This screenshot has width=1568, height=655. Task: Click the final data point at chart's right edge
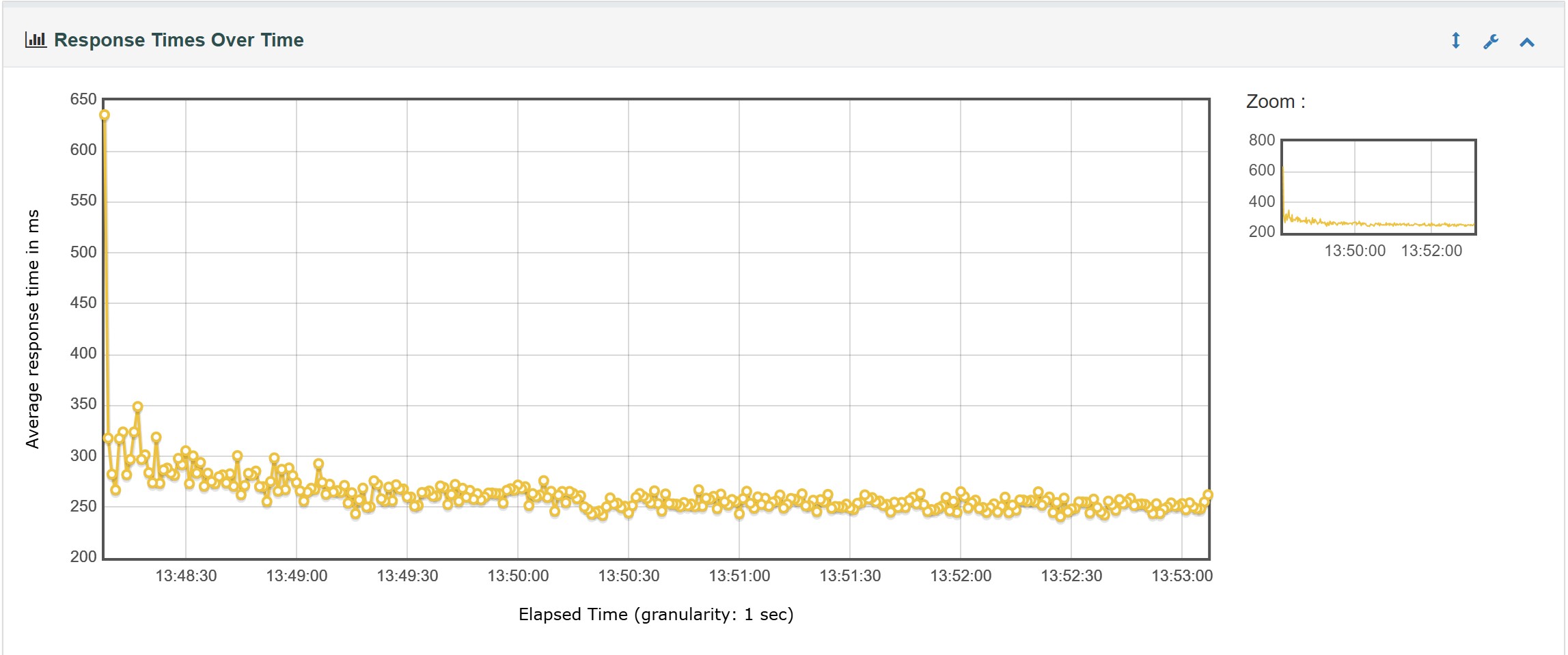pos(1207,495)
